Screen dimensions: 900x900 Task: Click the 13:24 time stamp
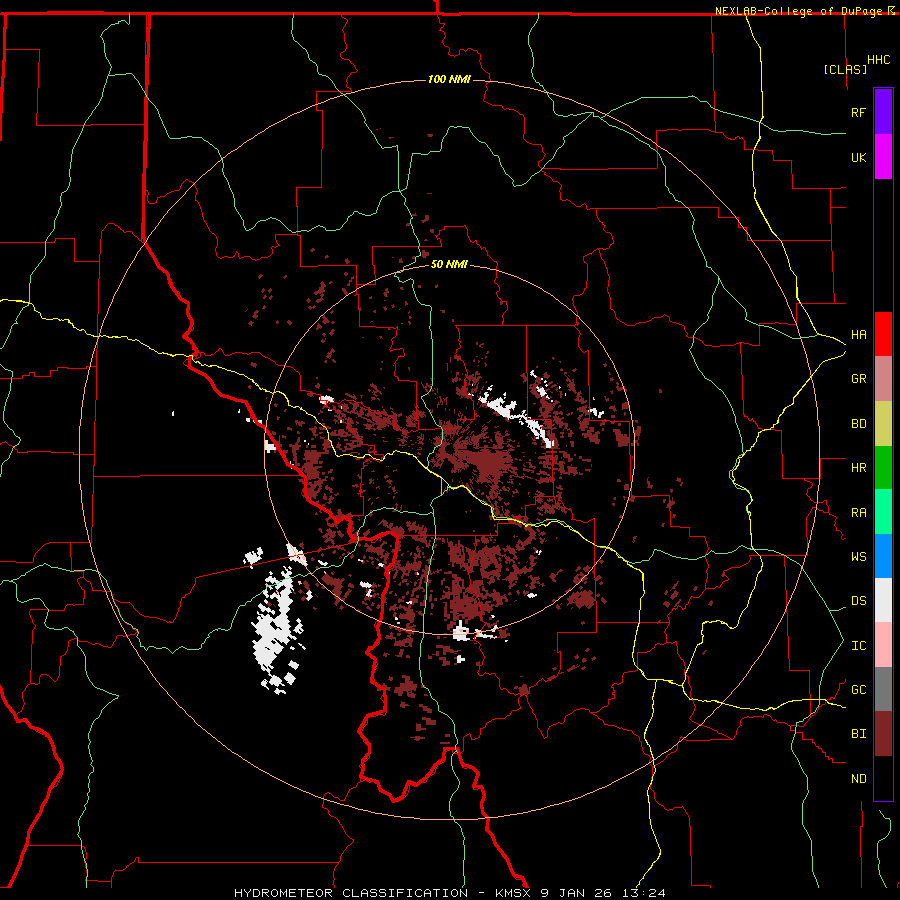pyautogui.click(x=643, y=893)
